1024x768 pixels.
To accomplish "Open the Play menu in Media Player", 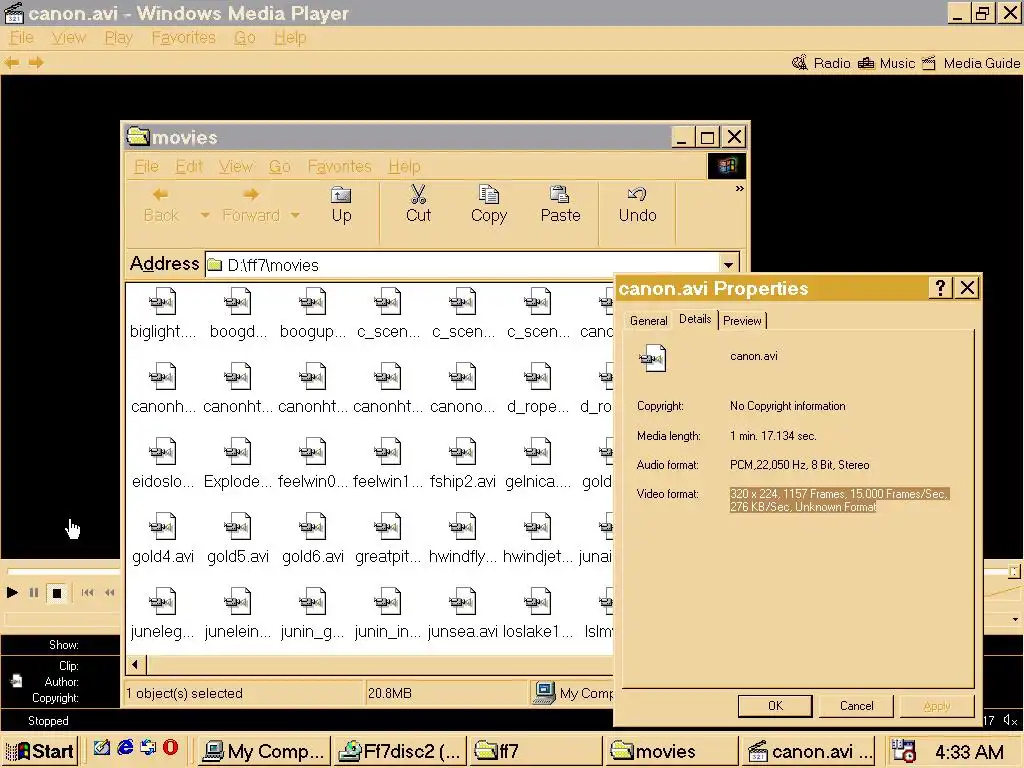I will (x=118, y=38).
